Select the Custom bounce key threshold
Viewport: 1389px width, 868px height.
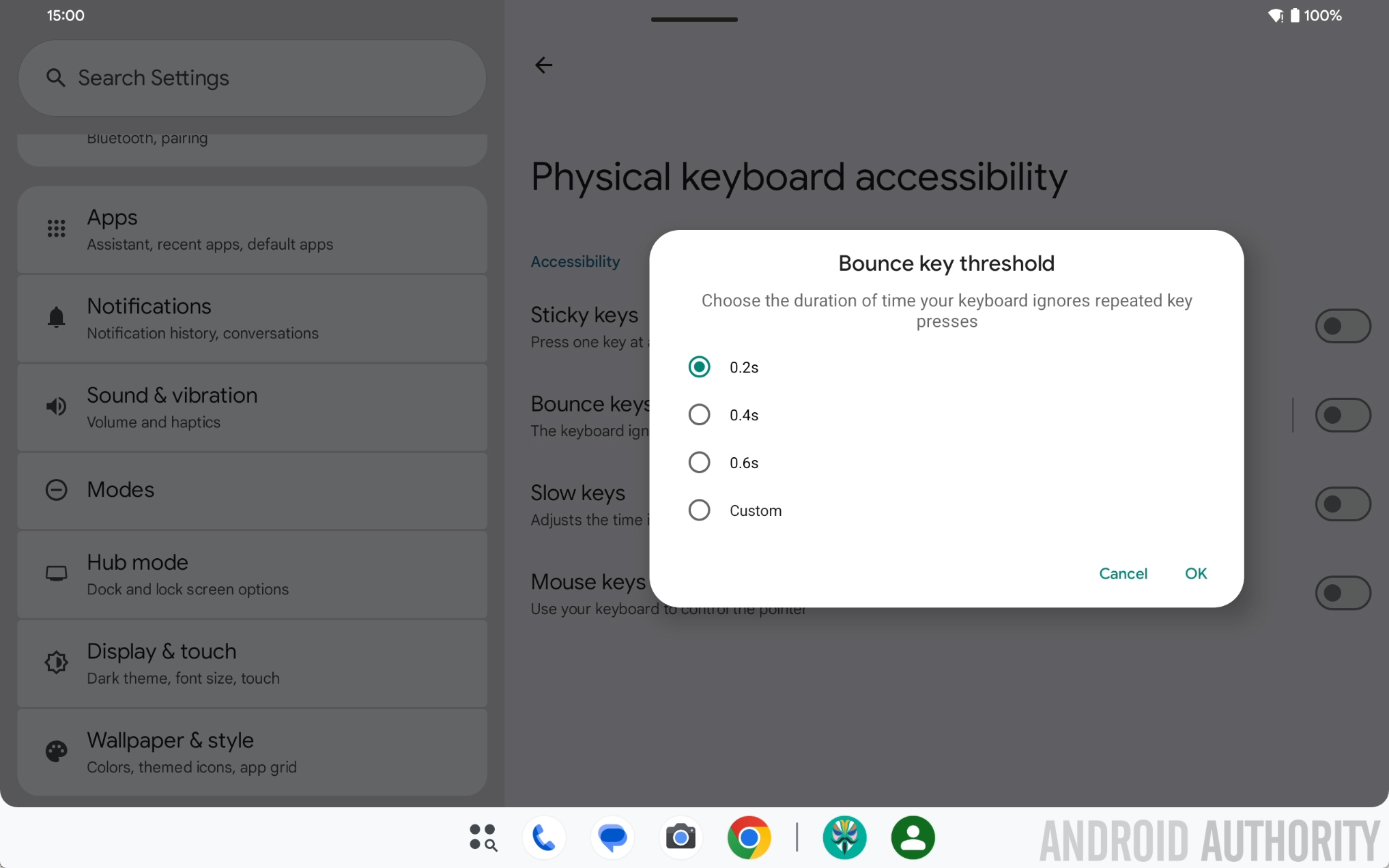coord(700,510)
